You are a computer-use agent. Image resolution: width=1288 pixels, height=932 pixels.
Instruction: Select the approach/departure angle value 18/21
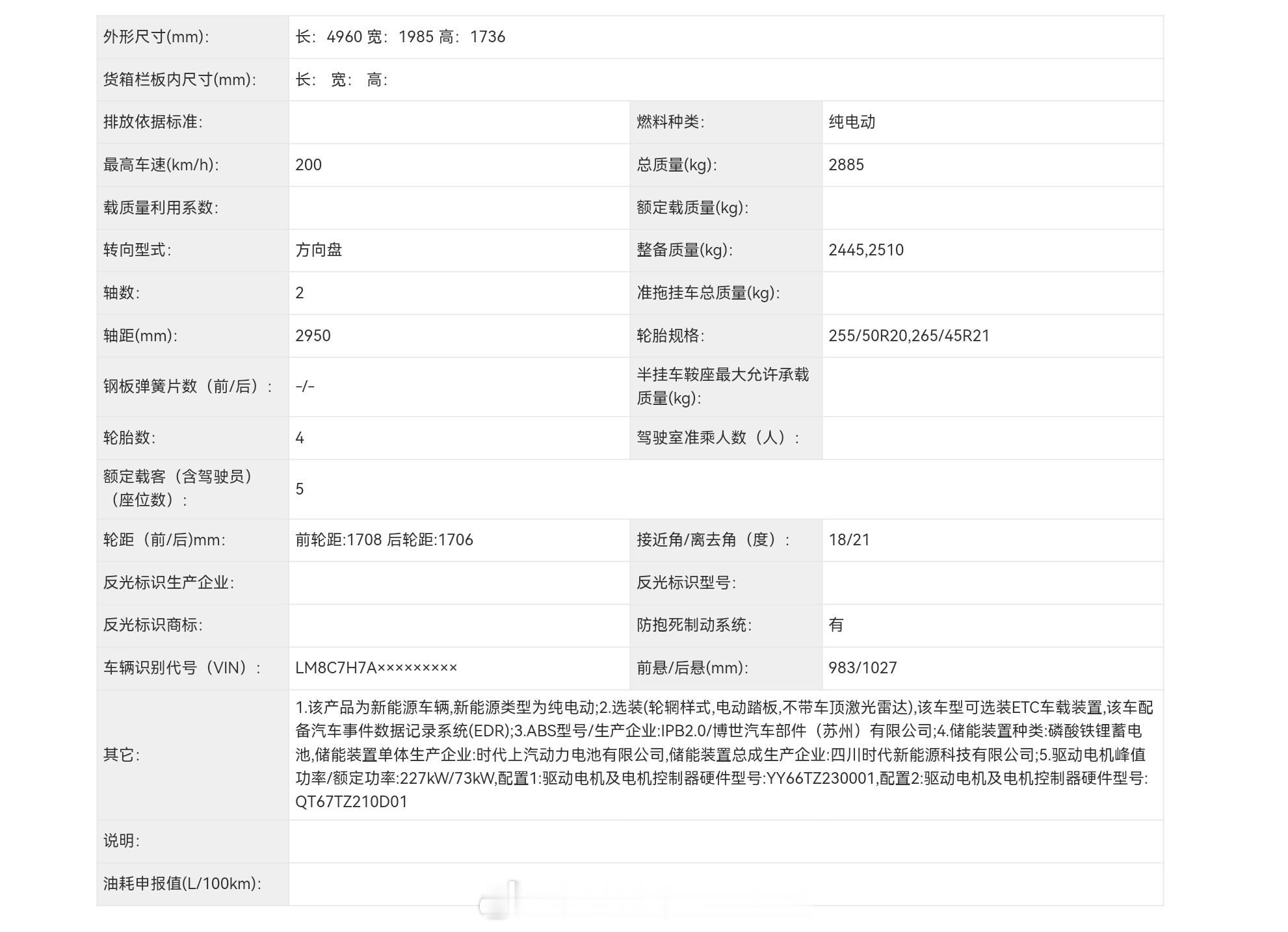849,540
